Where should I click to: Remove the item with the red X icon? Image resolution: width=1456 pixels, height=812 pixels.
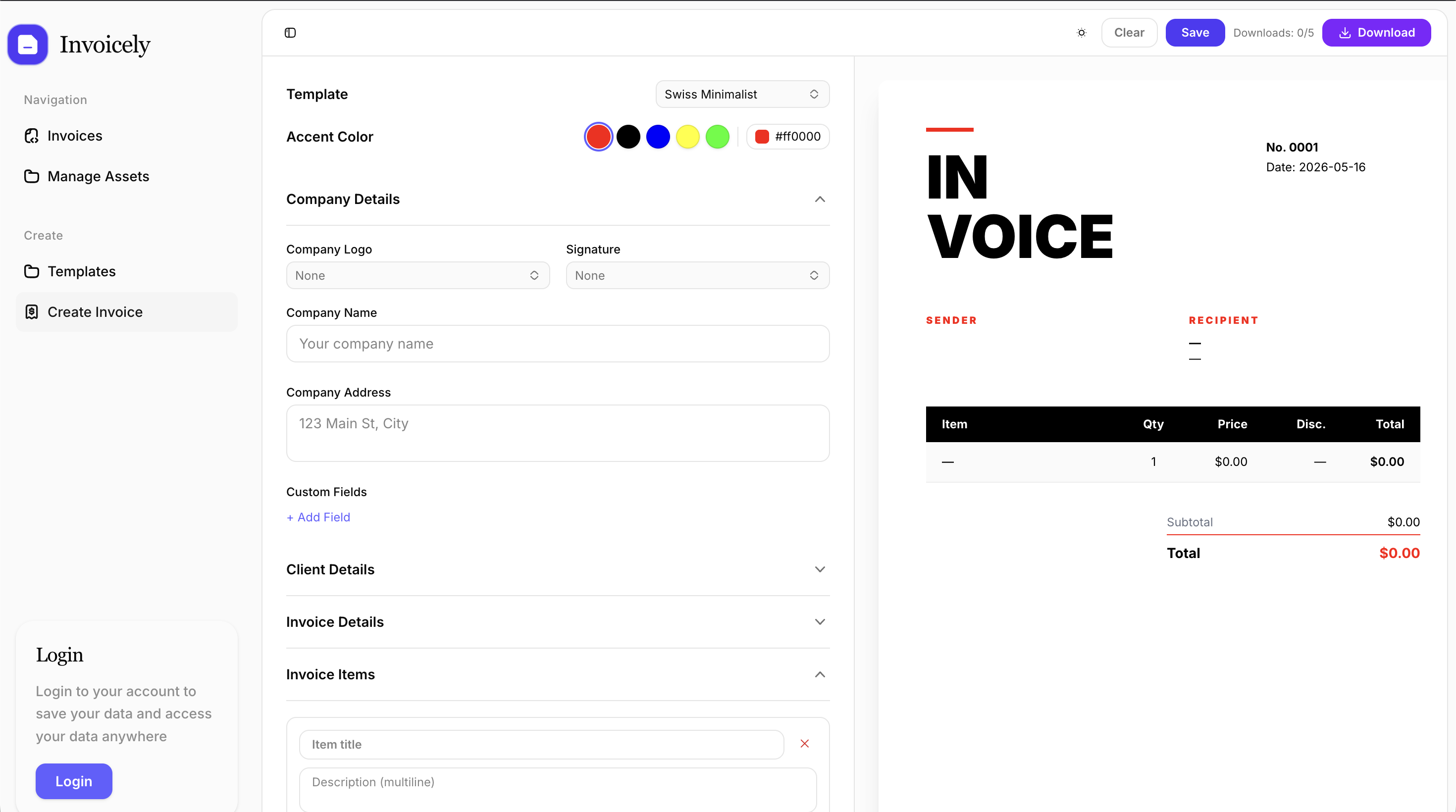pyautogui.click(x=804, y=744)
